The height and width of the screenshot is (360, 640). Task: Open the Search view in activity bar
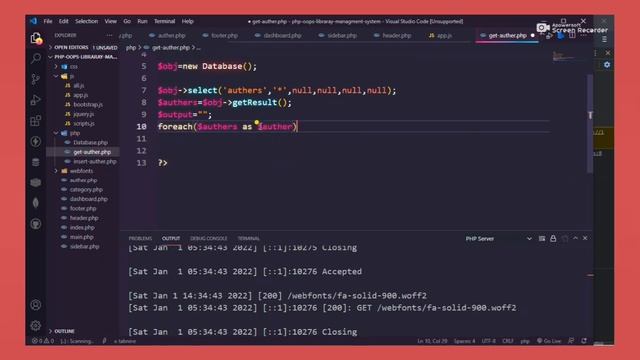pos(36,58)
